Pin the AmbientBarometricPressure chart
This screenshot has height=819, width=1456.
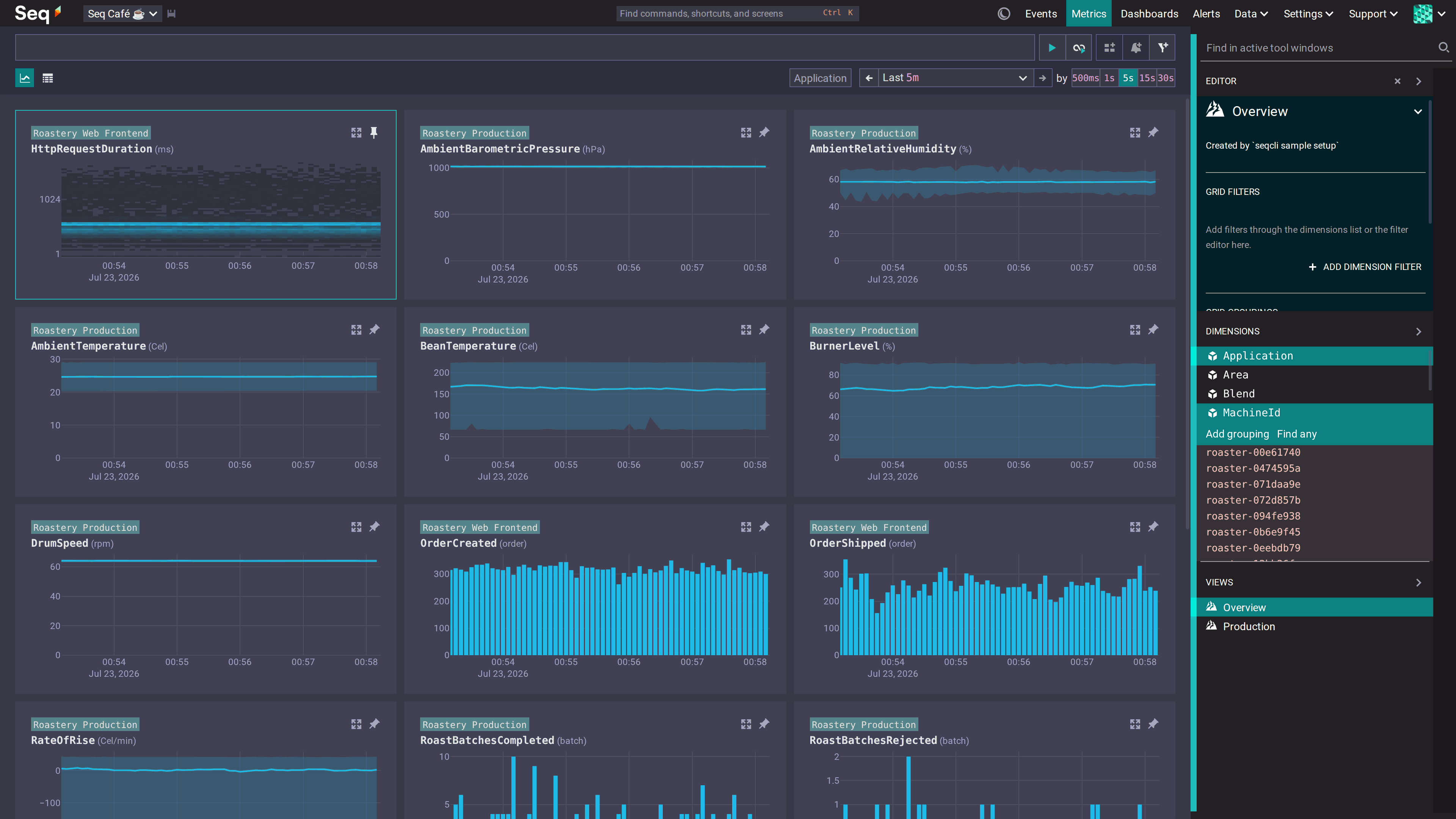[x=764, y=133]
